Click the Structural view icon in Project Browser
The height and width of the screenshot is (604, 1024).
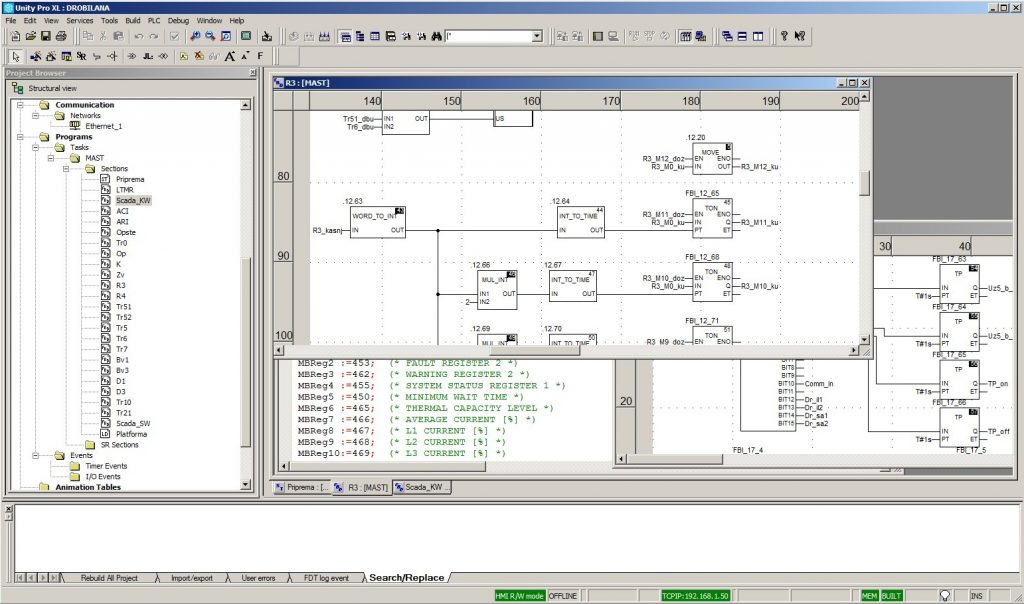[x=18, y=89]
